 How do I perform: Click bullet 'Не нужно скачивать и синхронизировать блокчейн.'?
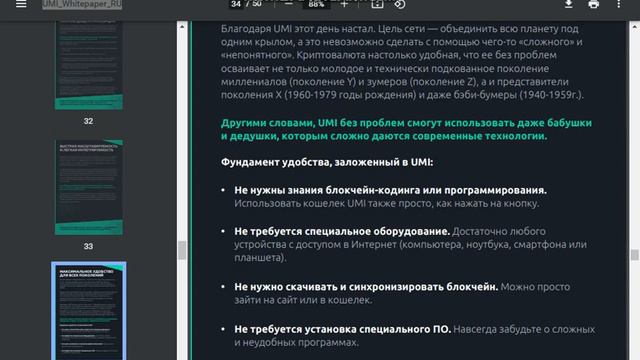click(x=366, y=287)
